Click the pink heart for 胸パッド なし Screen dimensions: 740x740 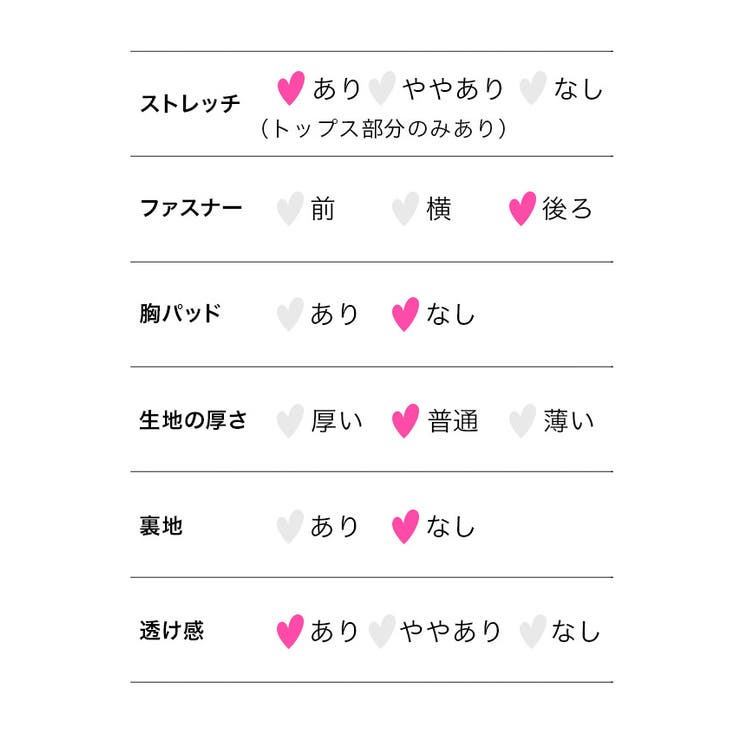click(x=405, y=314)
